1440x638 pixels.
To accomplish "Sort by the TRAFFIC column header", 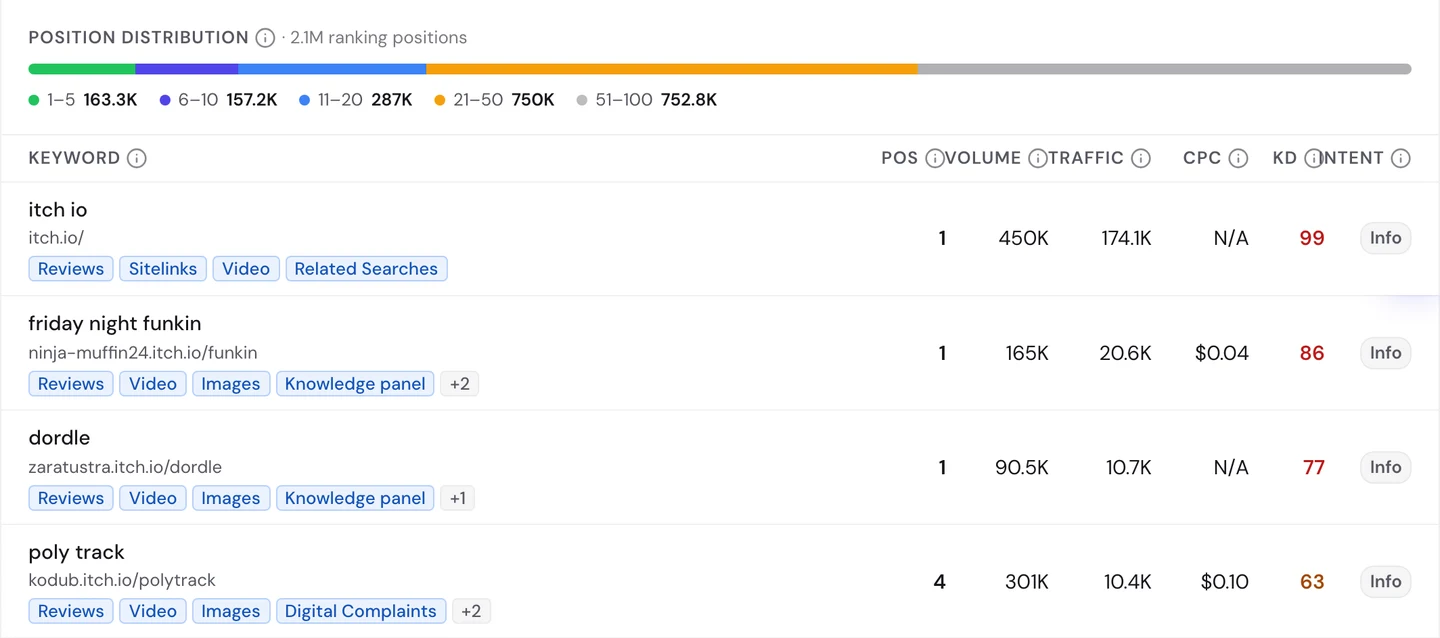I will 1087,158.
